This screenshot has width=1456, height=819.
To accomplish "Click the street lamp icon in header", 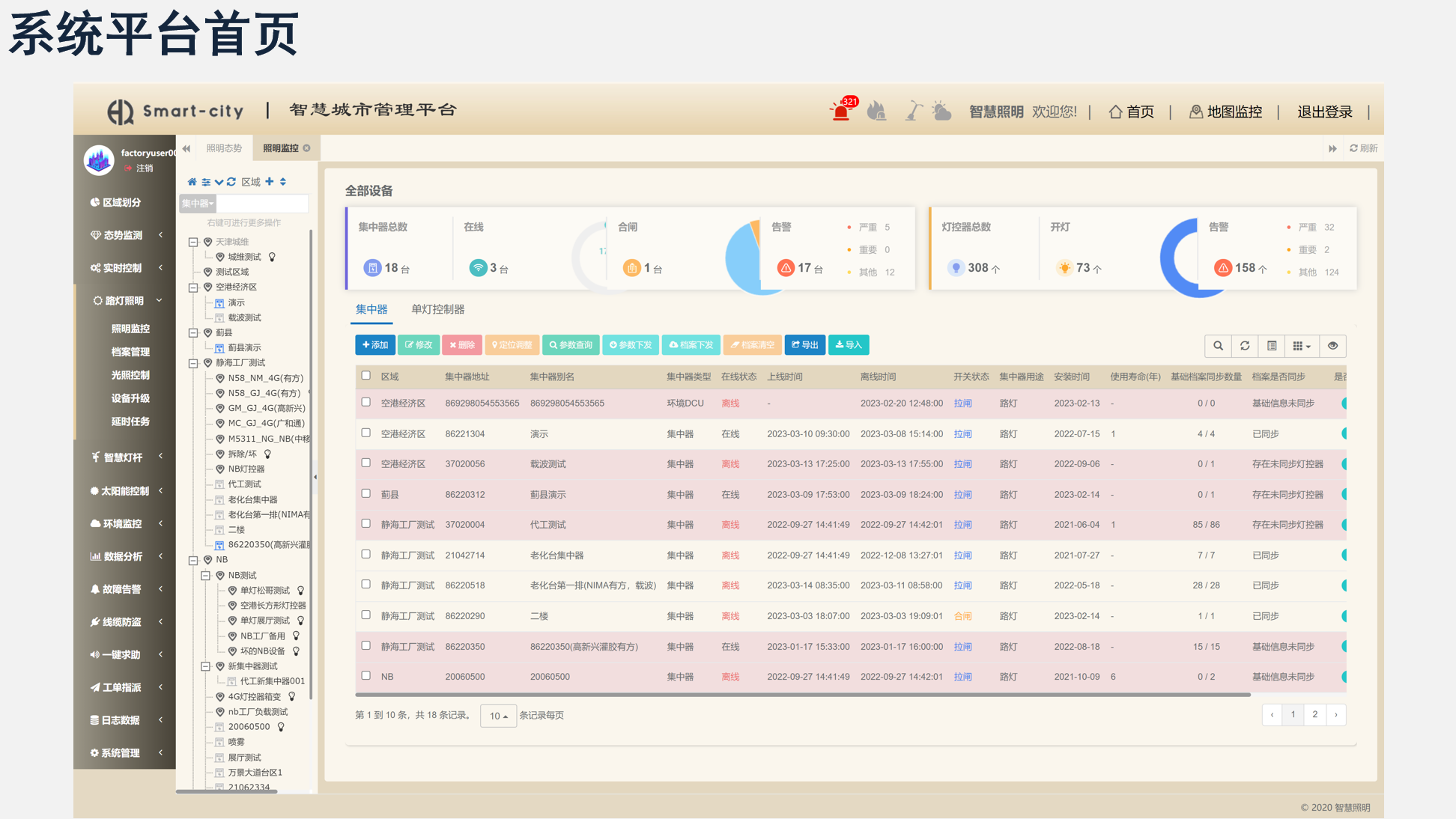I will point(913,111).
